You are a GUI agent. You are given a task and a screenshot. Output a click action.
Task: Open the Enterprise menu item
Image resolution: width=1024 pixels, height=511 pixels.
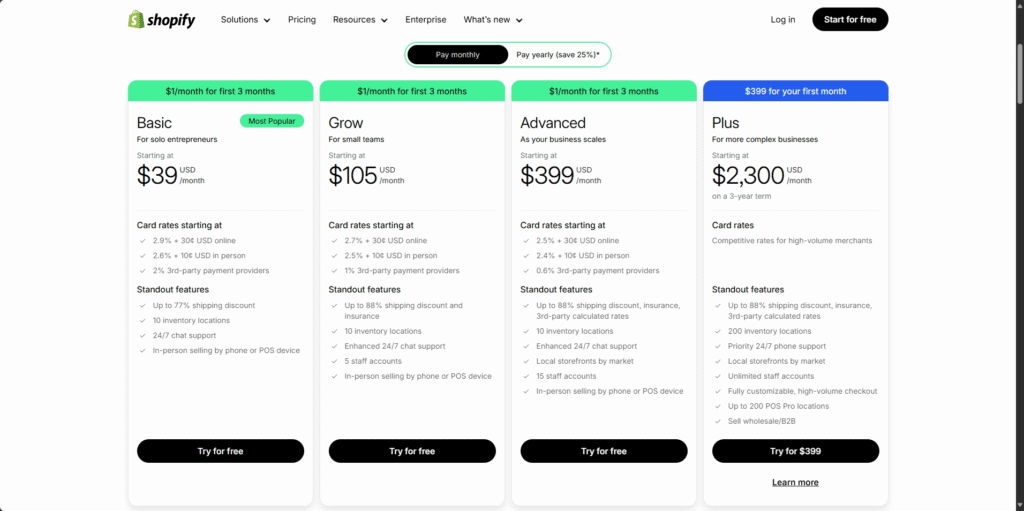click(x=426, y=19)
